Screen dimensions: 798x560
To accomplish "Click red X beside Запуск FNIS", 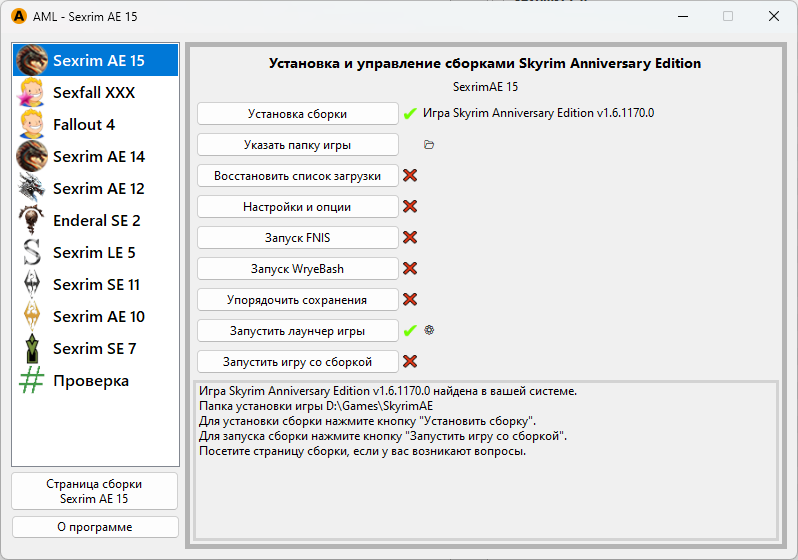I will [x=410, y=238].
